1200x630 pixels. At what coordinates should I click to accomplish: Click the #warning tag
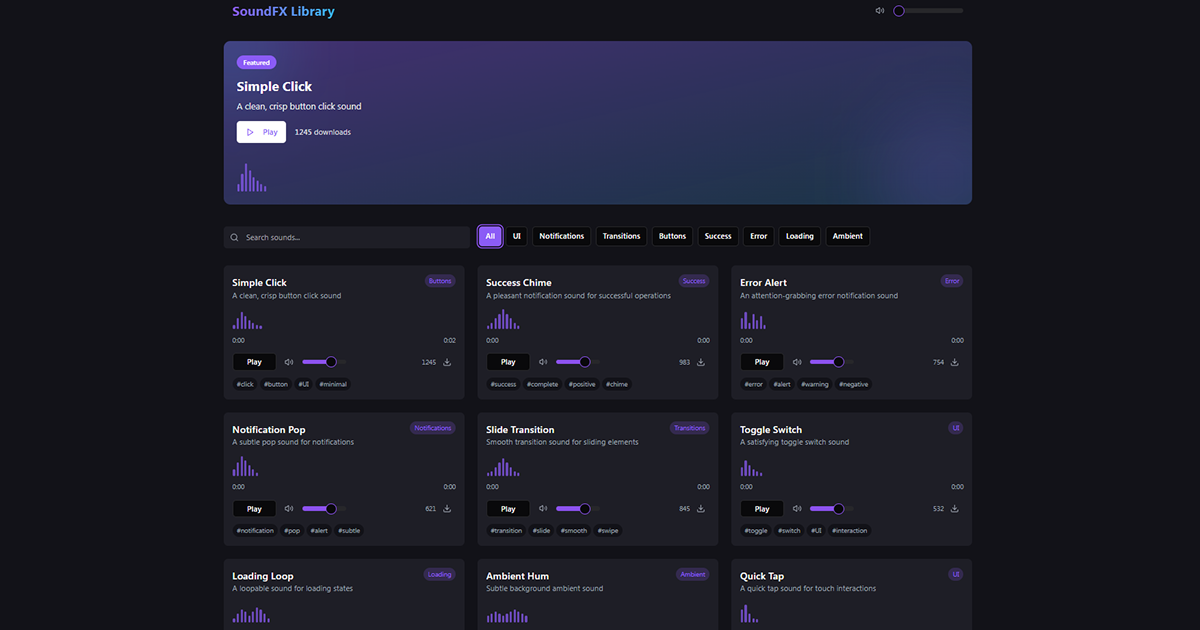tap(815, 384)
